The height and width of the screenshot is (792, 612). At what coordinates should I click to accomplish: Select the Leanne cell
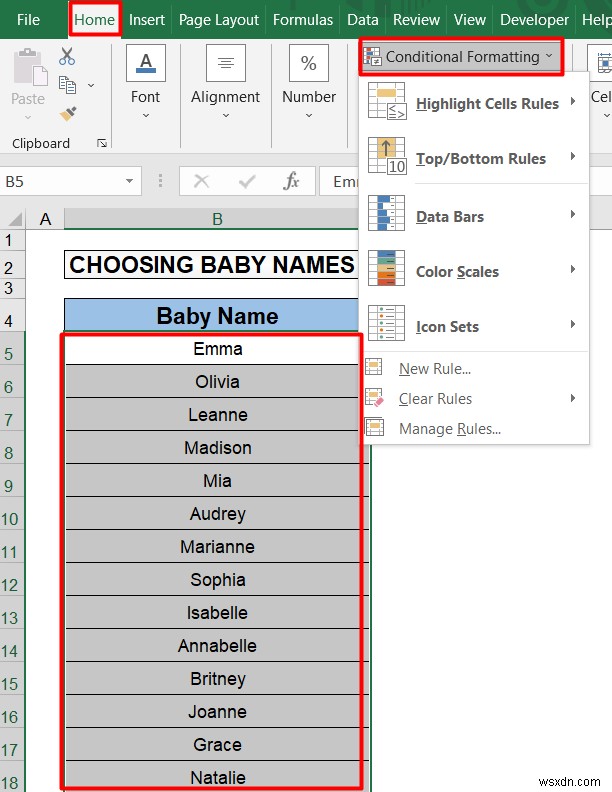(217, 414)
